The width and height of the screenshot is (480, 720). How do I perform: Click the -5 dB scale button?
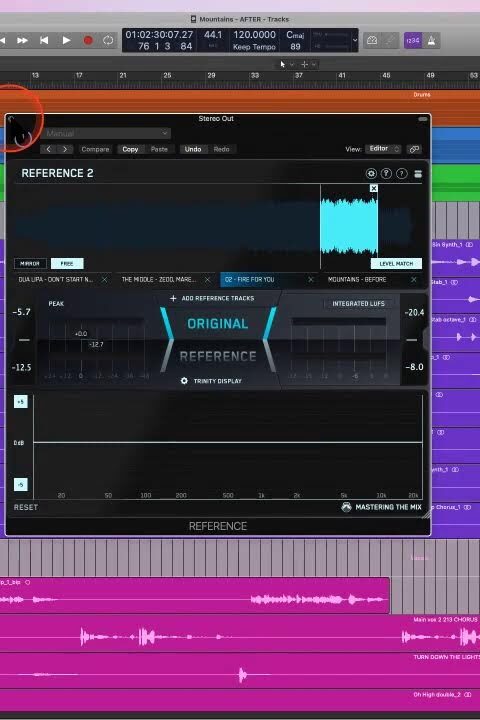tap(21, 484)
